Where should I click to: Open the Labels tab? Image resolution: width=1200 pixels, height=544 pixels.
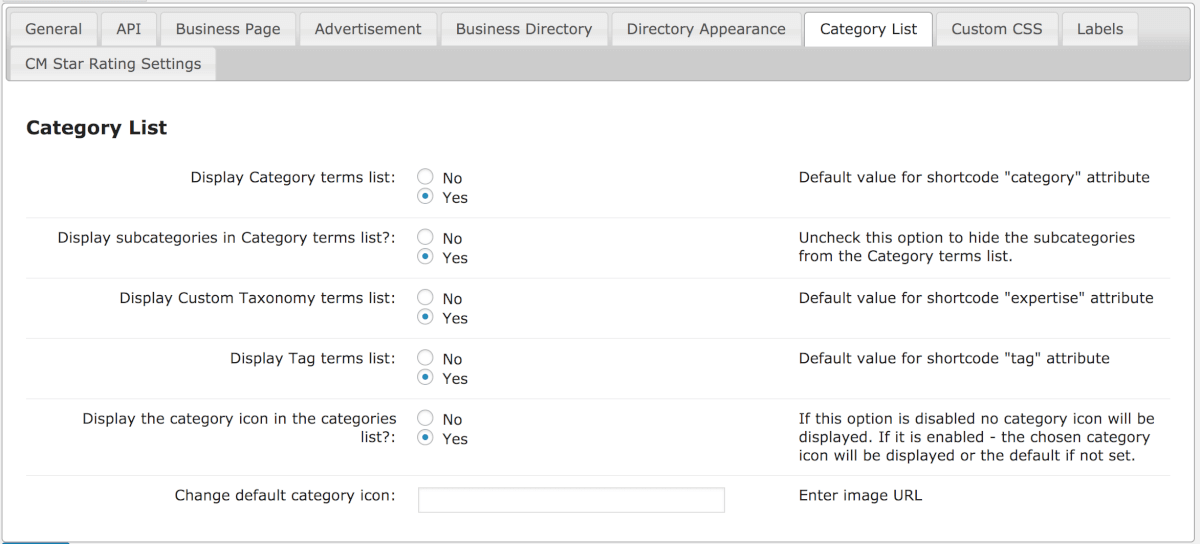[x=1100, y=29]
